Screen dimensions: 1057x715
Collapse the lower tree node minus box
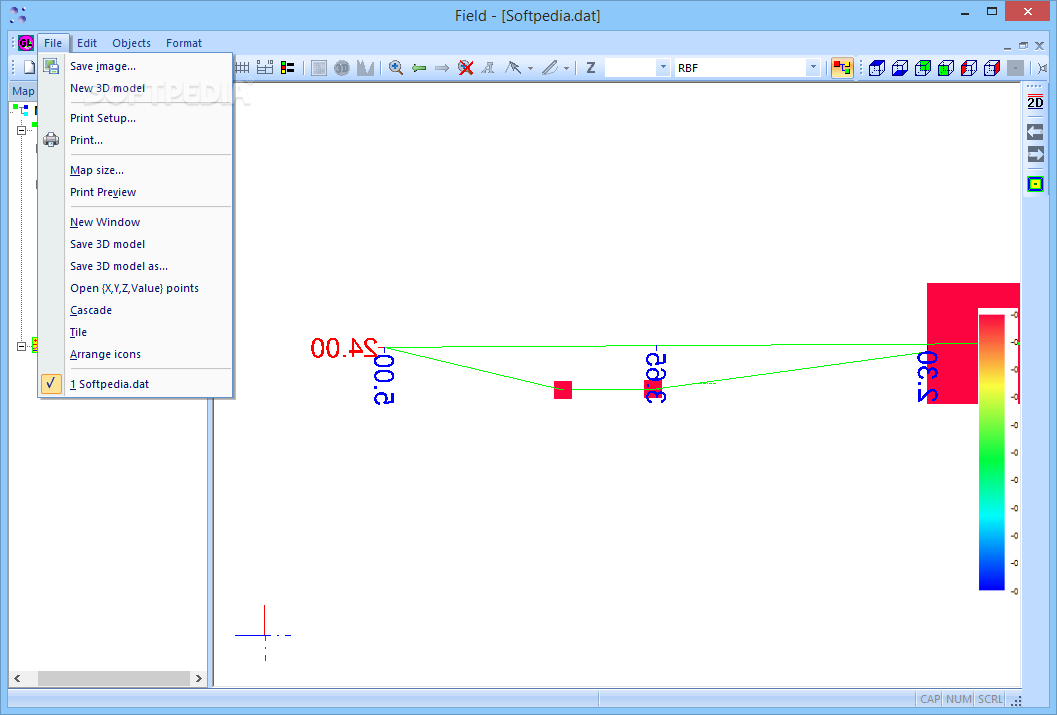tap(22, 346)
